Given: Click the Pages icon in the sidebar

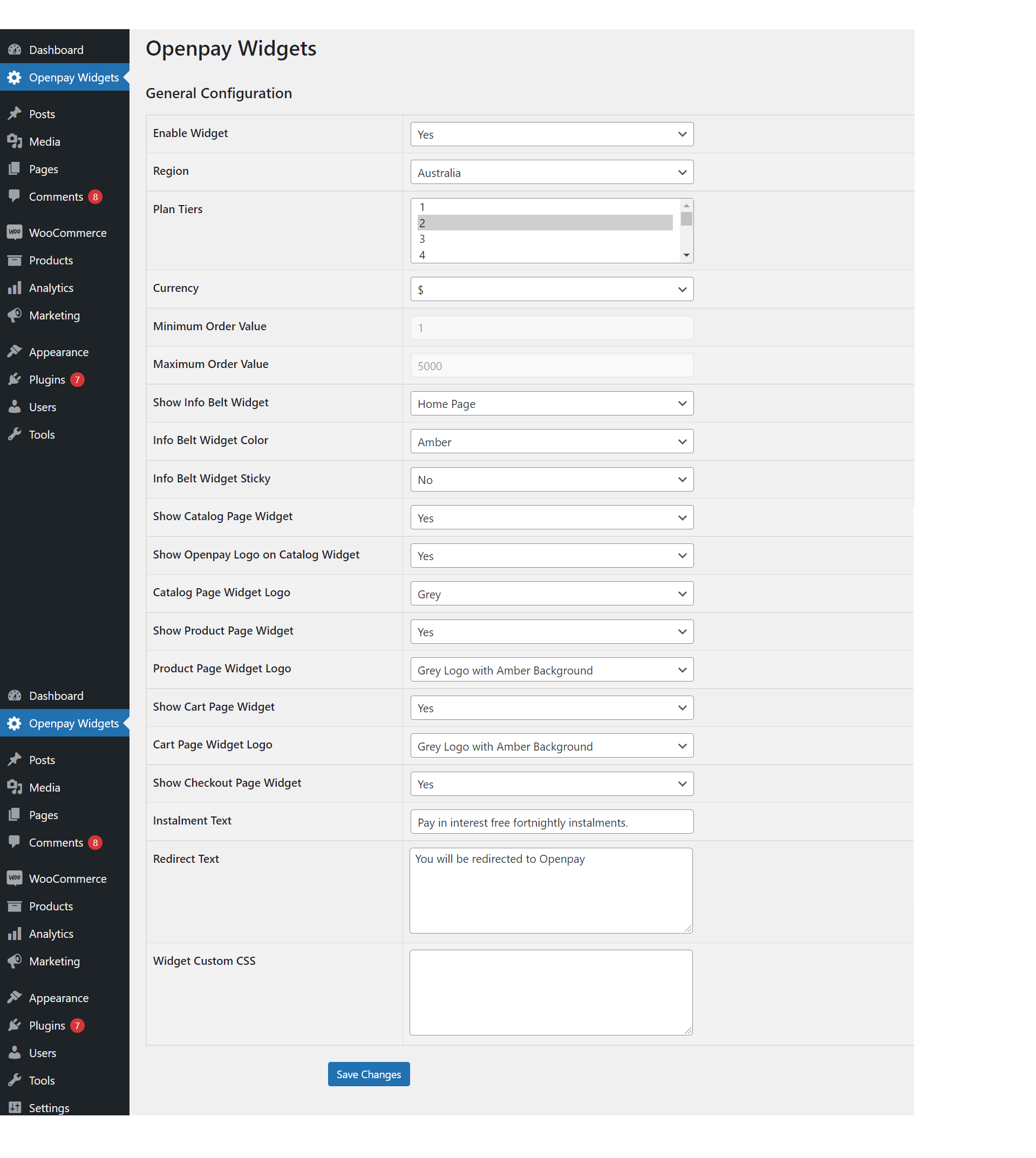Looking at the screenshot, I should click(15, 168).
